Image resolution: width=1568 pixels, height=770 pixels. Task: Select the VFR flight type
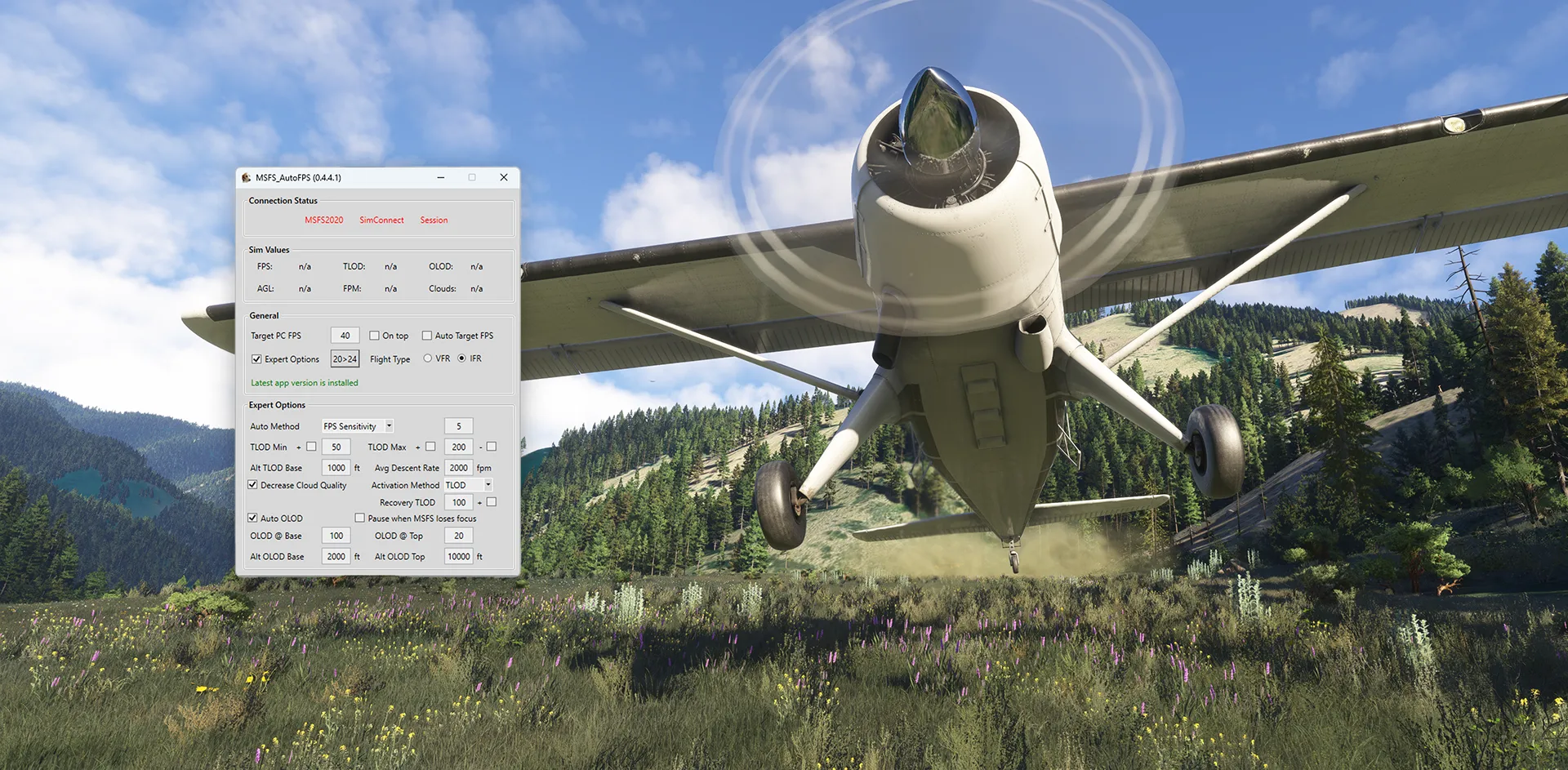[x=427, y=358]
